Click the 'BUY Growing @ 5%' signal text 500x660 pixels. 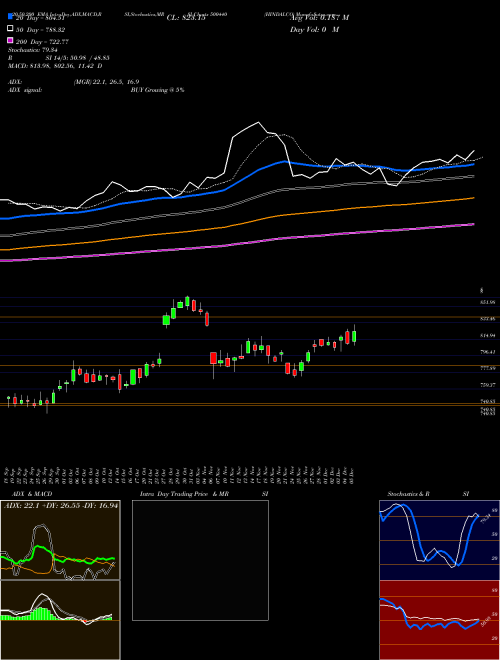pos(157,90)
